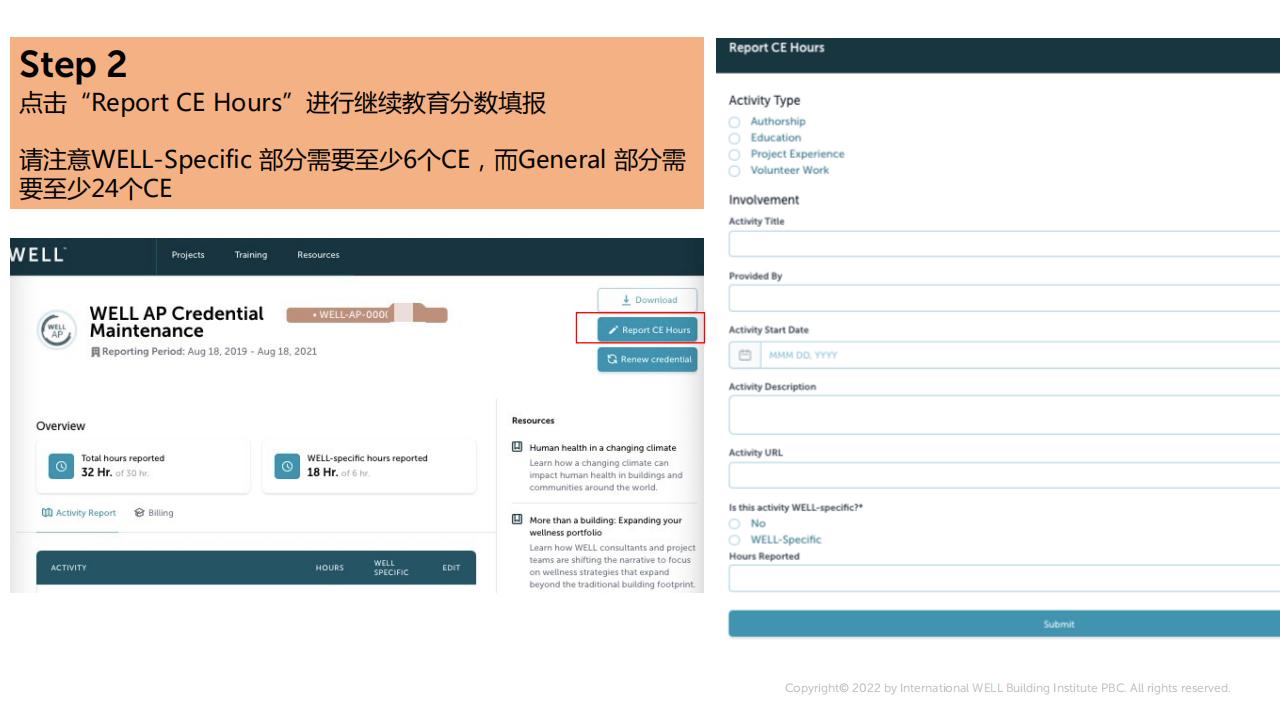
Task: Click the Provided By input field
Action: point(1004,298)
